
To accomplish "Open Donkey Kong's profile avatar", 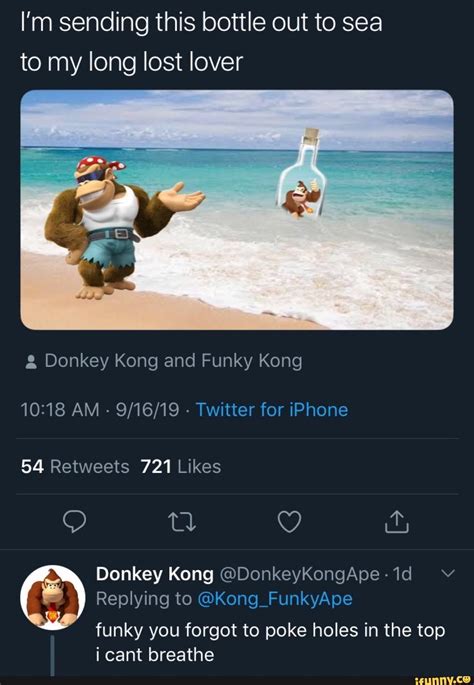I will 53,597.
